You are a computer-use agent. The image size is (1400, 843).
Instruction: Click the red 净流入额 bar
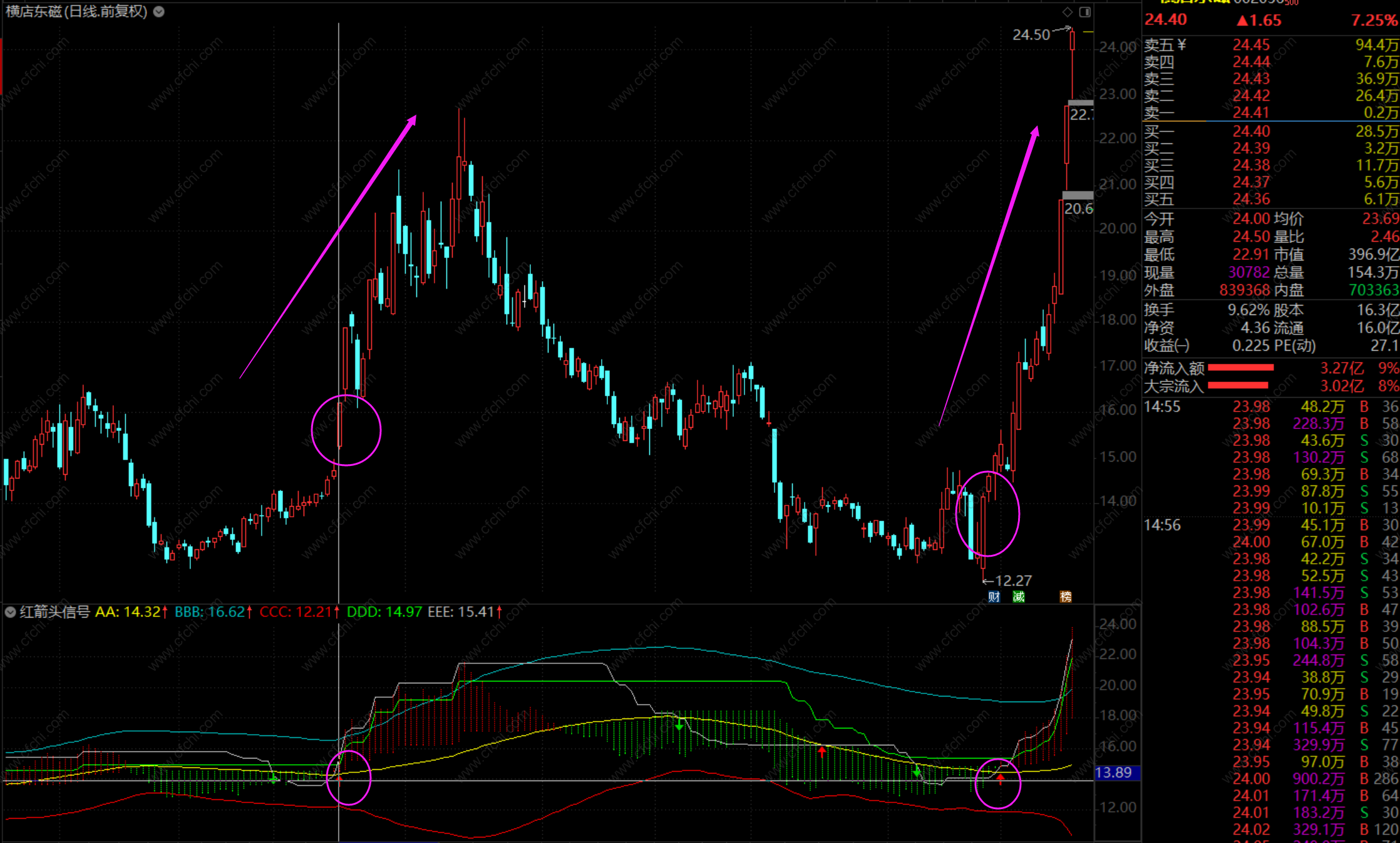1240,368
